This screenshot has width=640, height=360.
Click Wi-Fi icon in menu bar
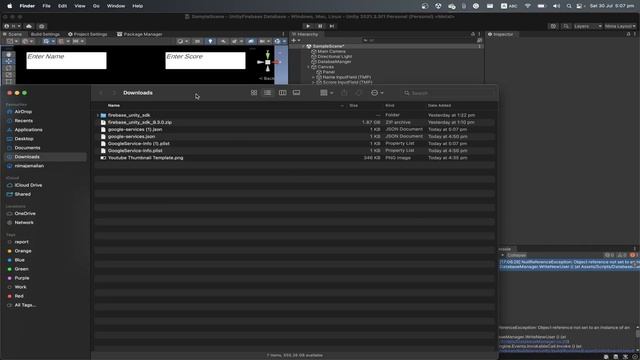click(x=528, y=6)
